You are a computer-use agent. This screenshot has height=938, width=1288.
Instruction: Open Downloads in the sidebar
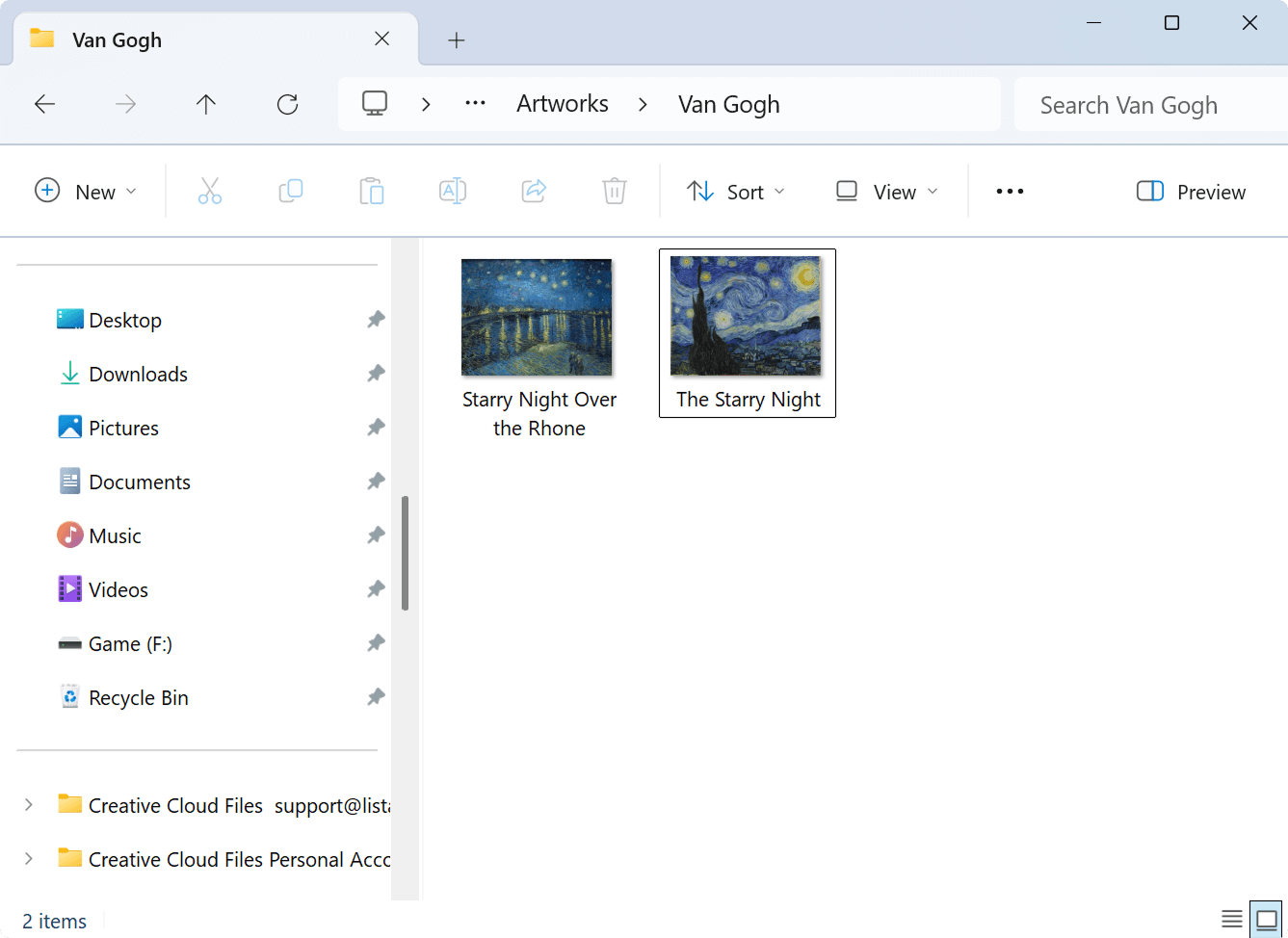tap(139, 374)
